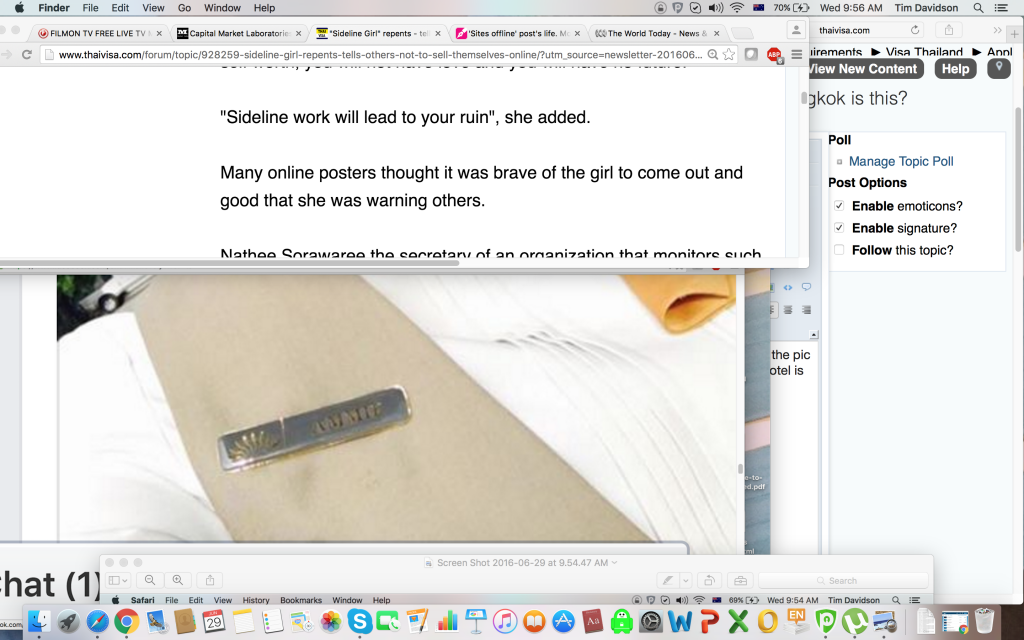1024x640 pixels.
Task: Zoom in within the Preview window
Action: [177, 580]
